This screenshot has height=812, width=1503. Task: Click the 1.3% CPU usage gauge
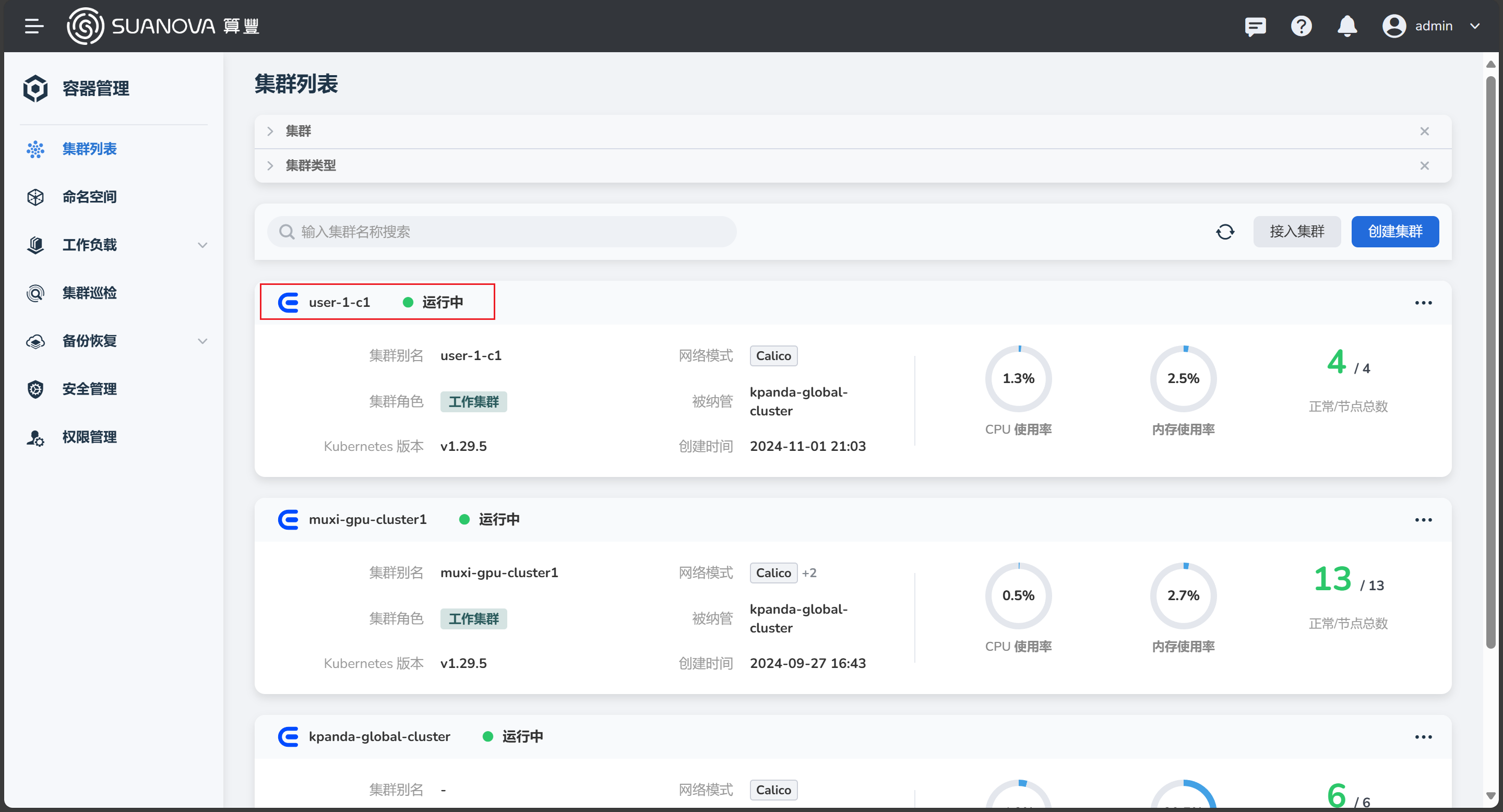(1018, 378)
